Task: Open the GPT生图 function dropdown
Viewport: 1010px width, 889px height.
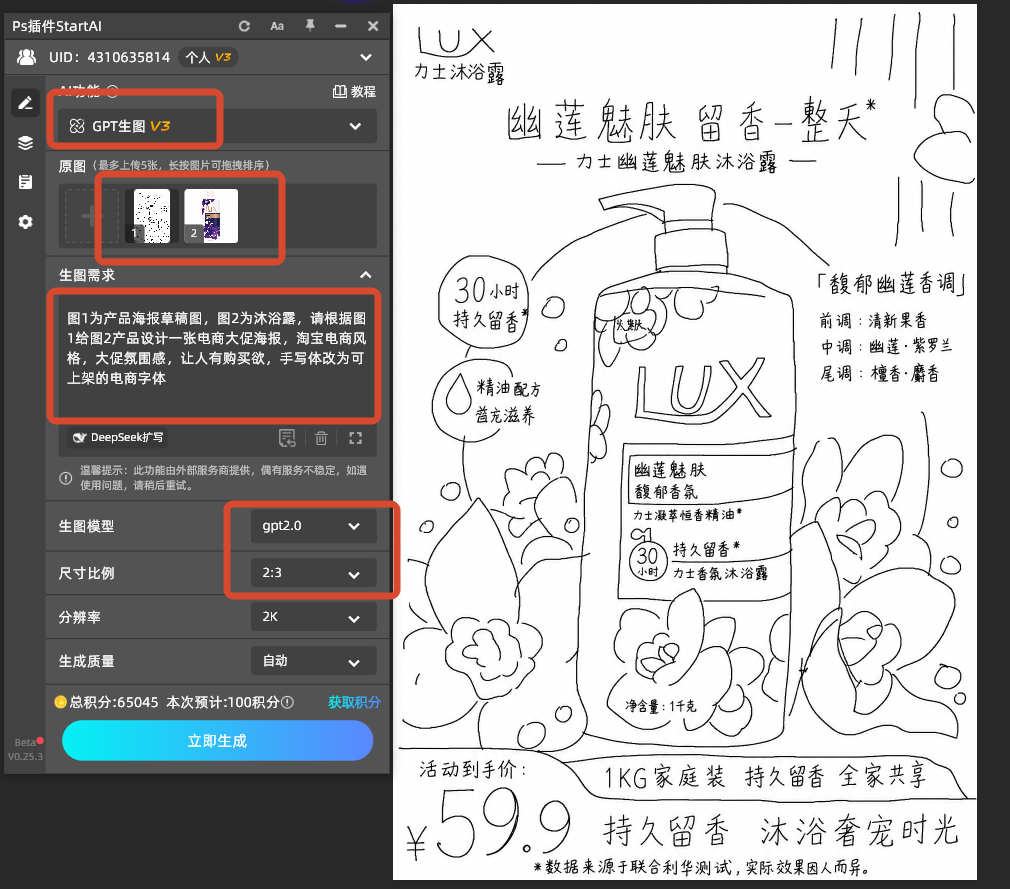Action: [x=218, y=126]
